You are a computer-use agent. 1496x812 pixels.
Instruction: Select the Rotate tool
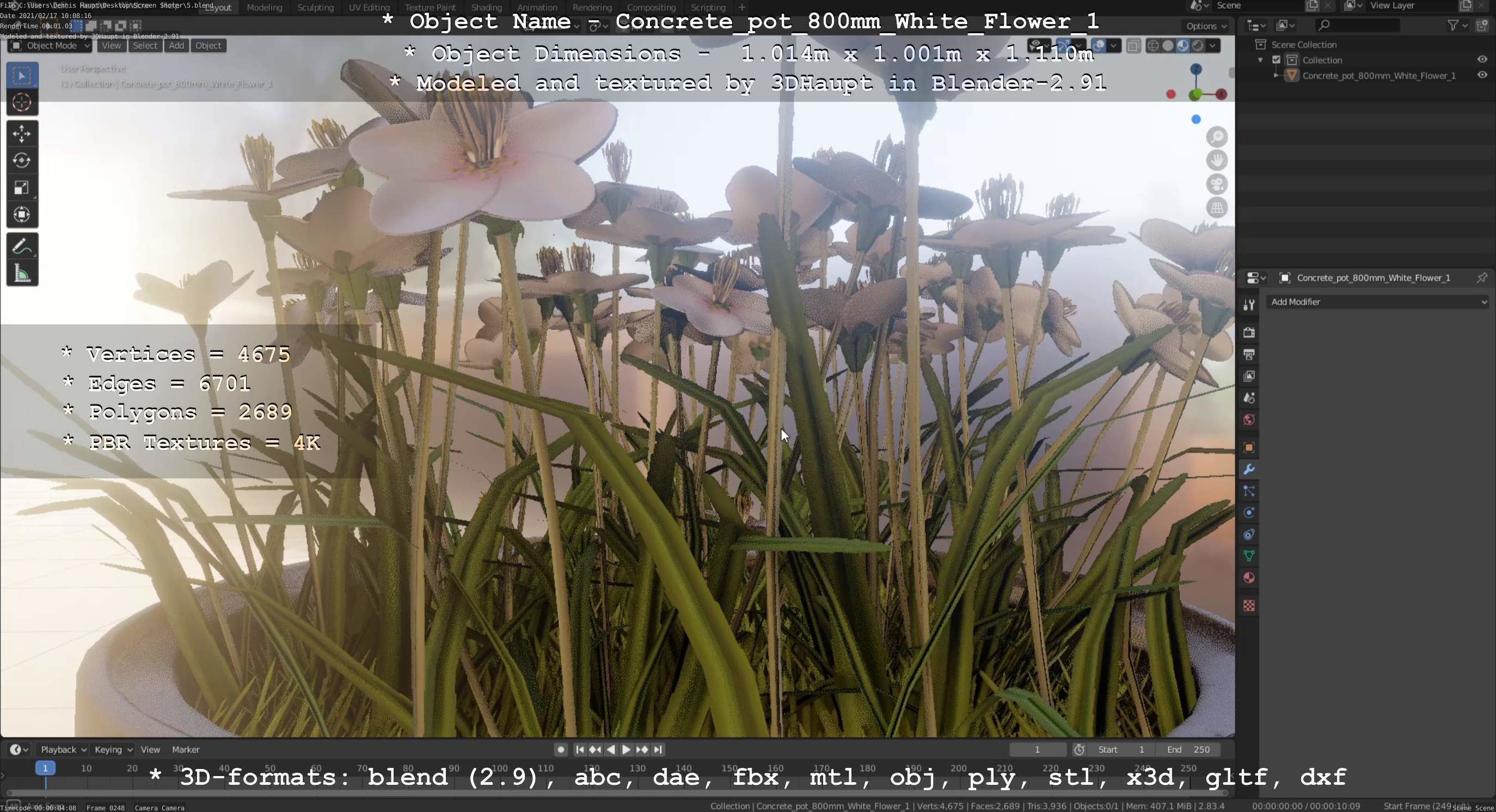point(21,160)
